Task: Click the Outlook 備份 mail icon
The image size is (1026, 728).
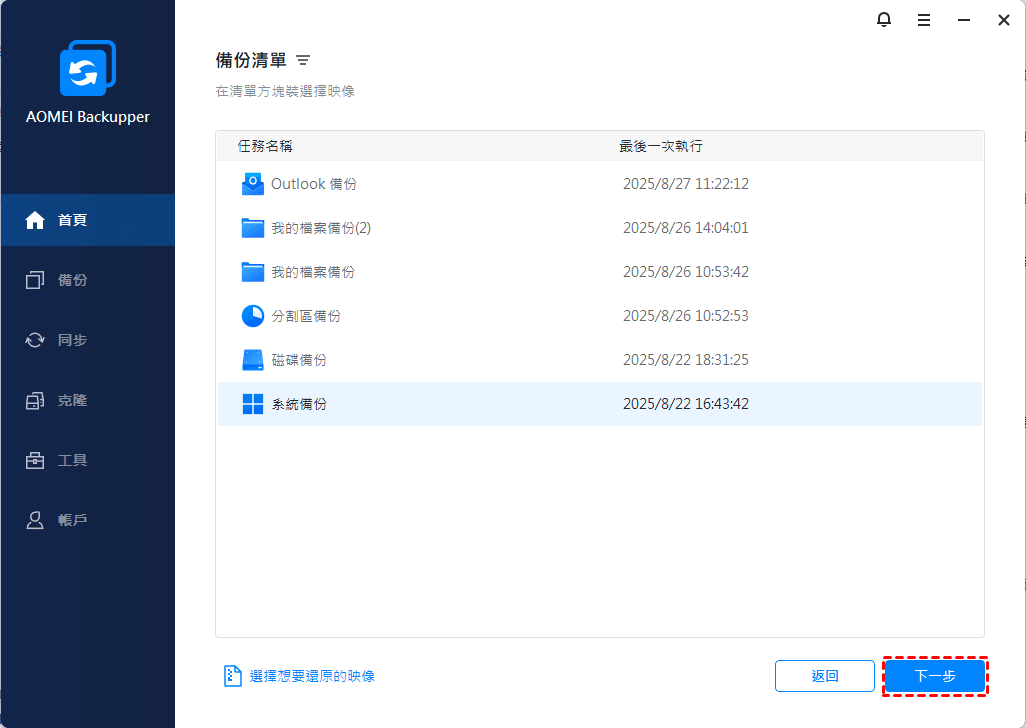Action: tap(253, 184)
